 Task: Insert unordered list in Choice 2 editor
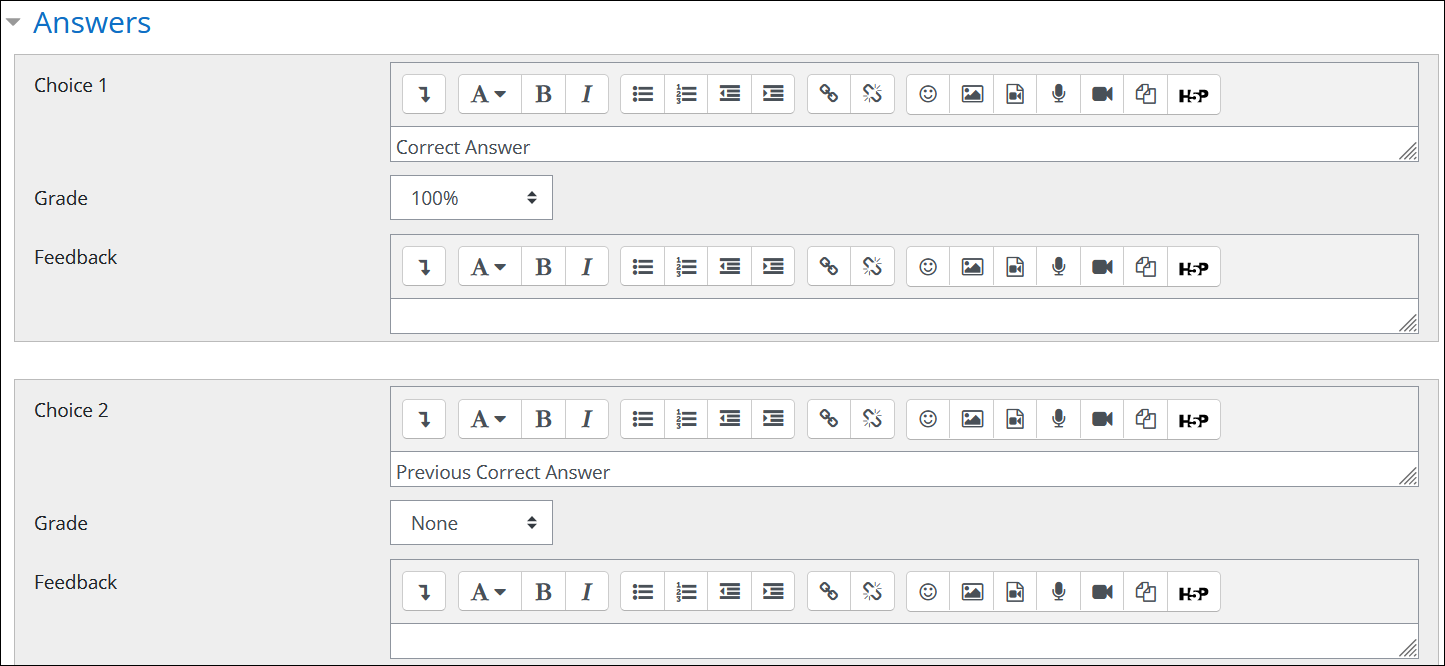click(643, 419)
